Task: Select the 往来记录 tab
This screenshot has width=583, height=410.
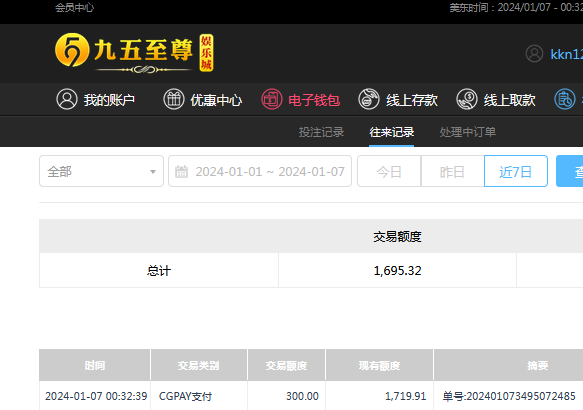Action: tap(392, 132)
